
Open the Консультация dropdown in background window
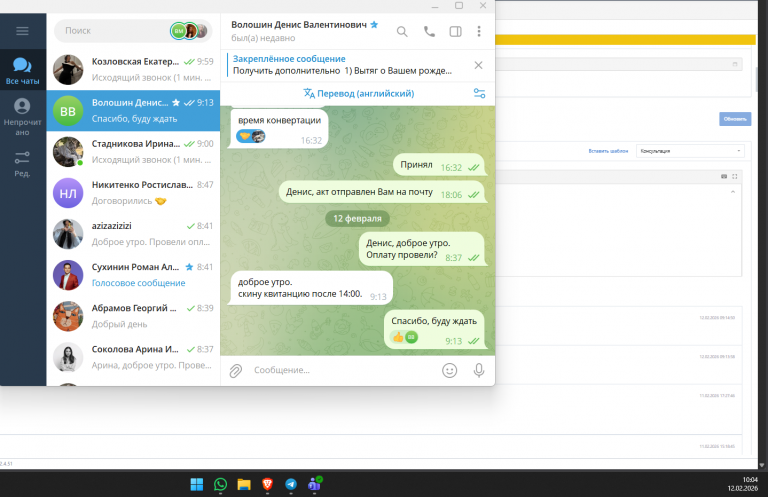click(690, 151)
